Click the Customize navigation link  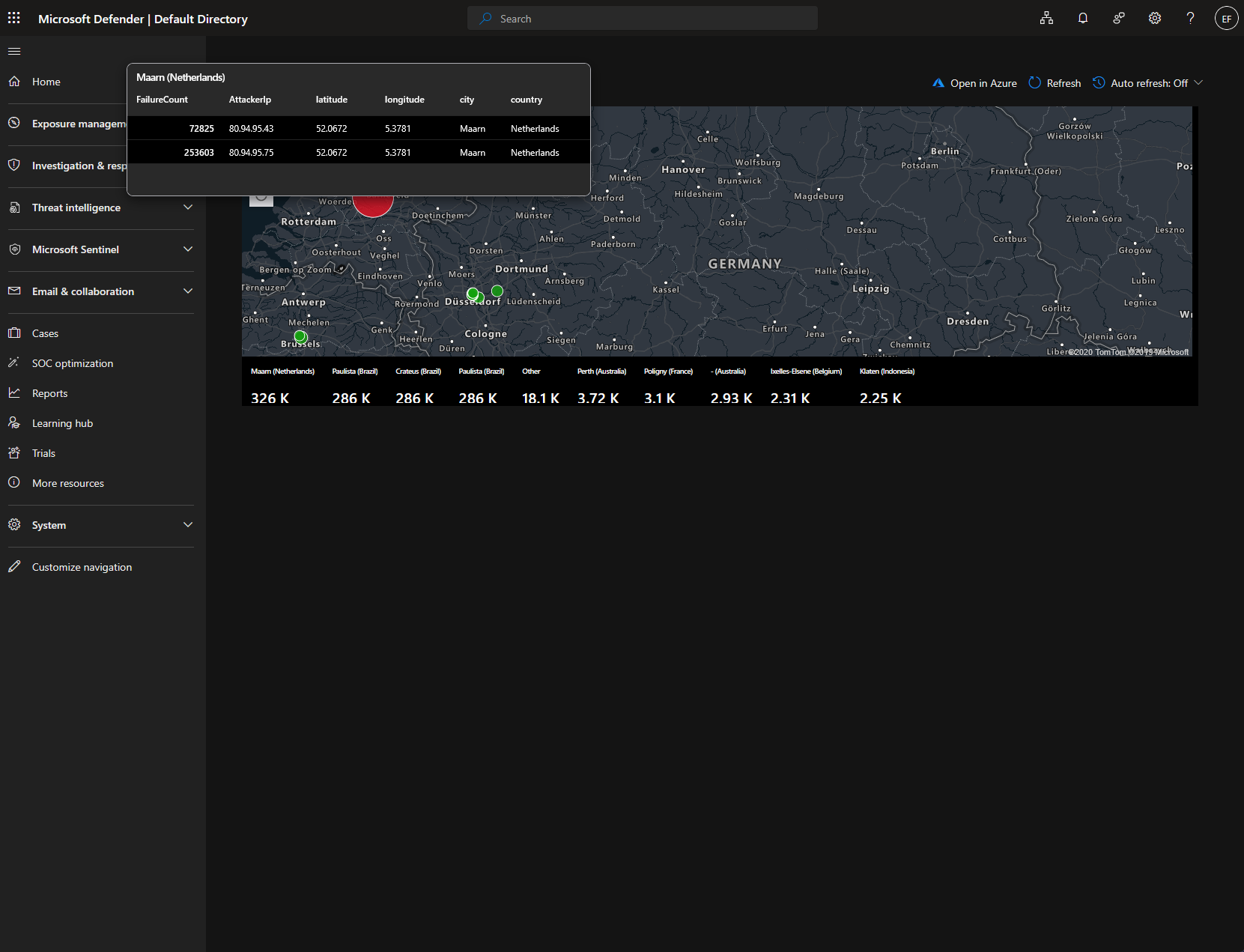pyautogui.click(x=82, y=567)
